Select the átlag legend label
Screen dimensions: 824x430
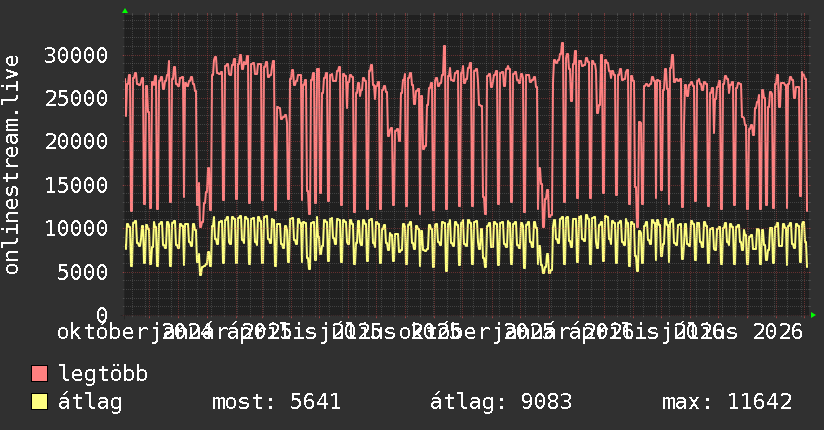click(90, 402)
